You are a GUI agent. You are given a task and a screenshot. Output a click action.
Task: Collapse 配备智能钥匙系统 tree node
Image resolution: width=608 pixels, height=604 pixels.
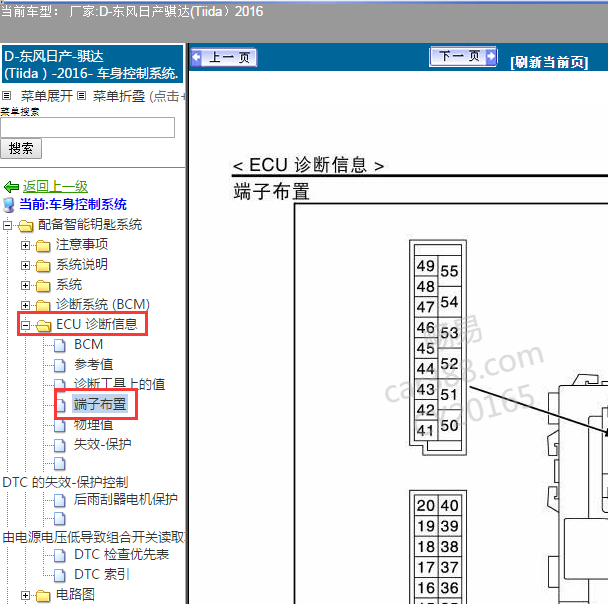coord(7,225)
